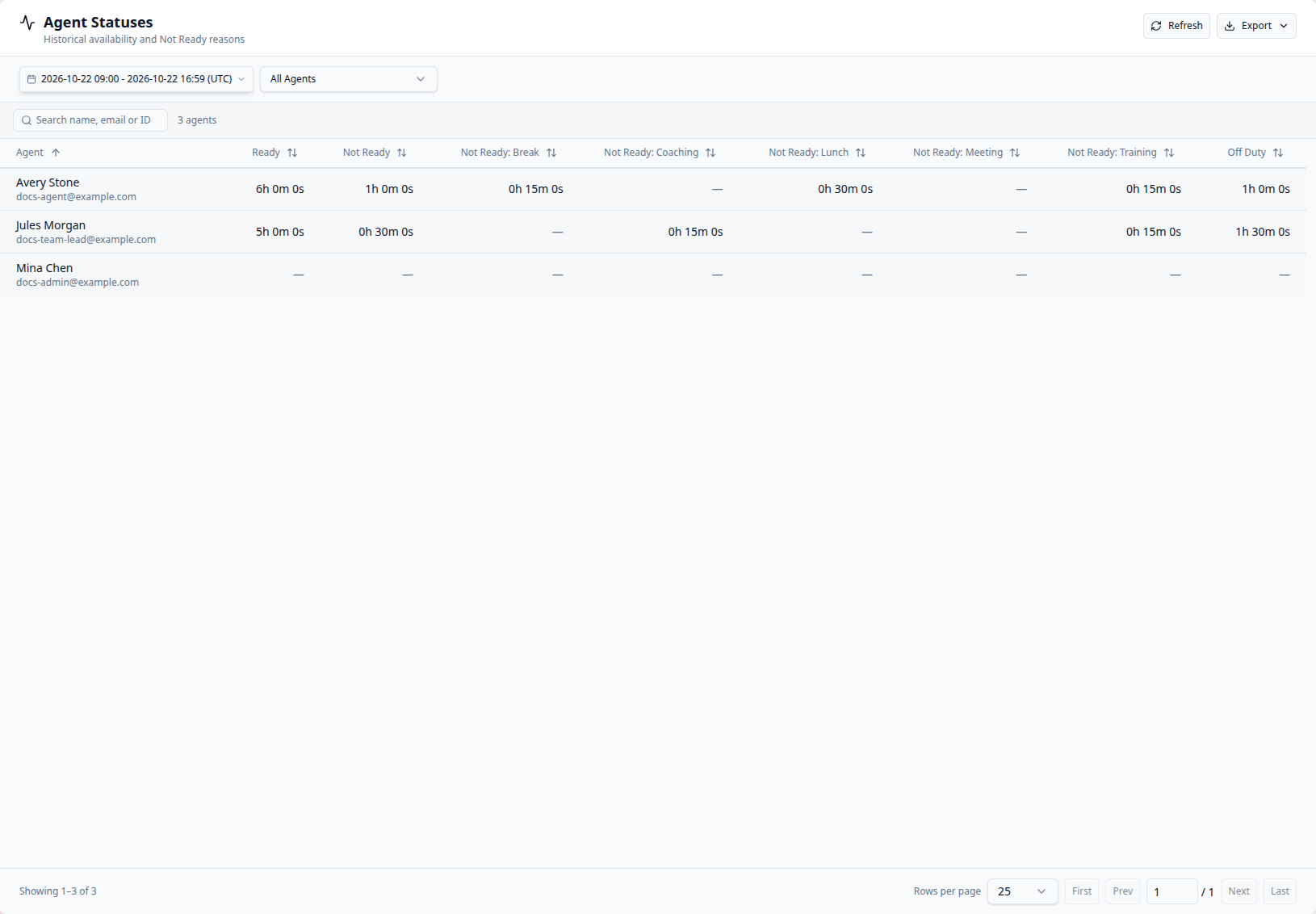Go to the Next page
Screen dimensions: 1316x914
click(x=1238, y=891)
